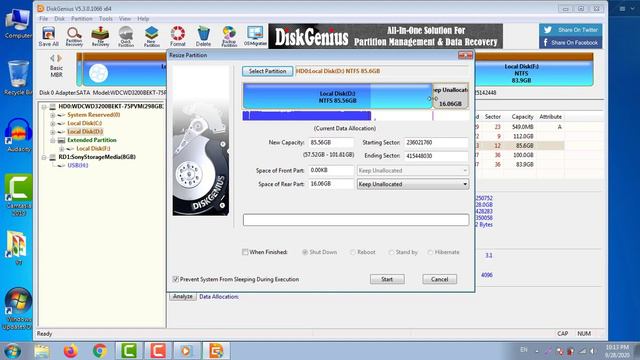The width and height of the screenshot is (640, 360).
Task: Click Starting Sector input field
Action: pos(436,142)
